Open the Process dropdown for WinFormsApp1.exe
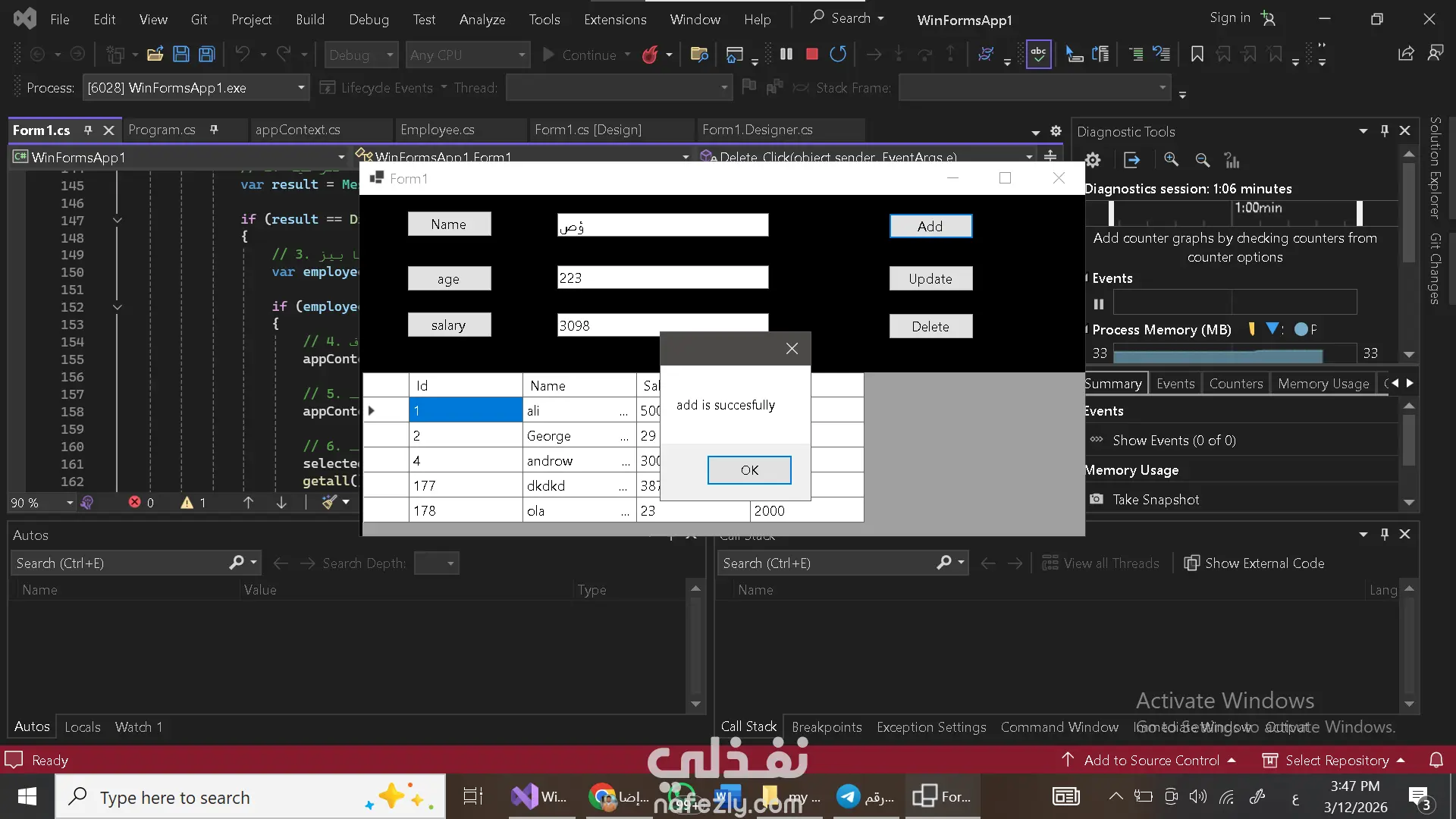 point(301,88)
